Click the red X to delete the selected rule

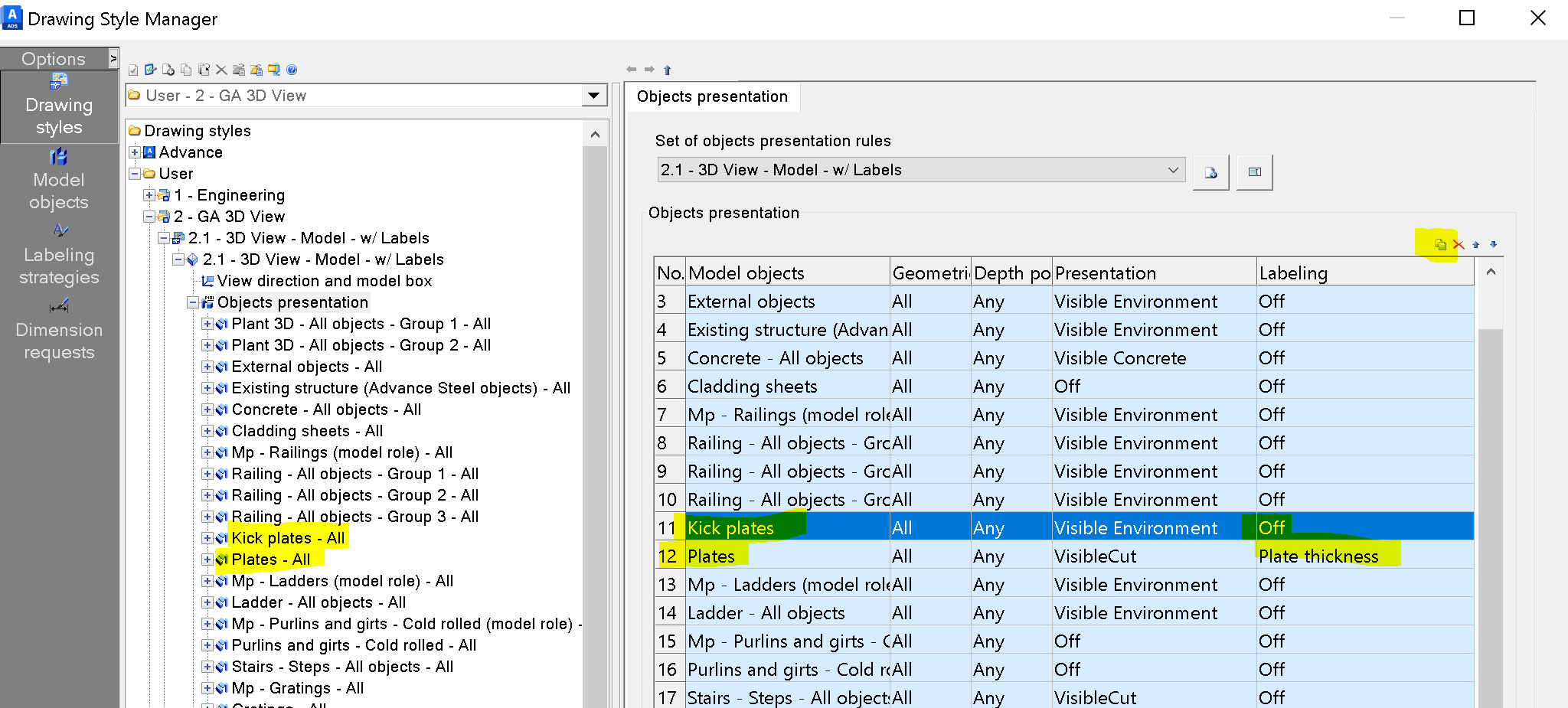pyautogui.click(x=1459, y=244)
